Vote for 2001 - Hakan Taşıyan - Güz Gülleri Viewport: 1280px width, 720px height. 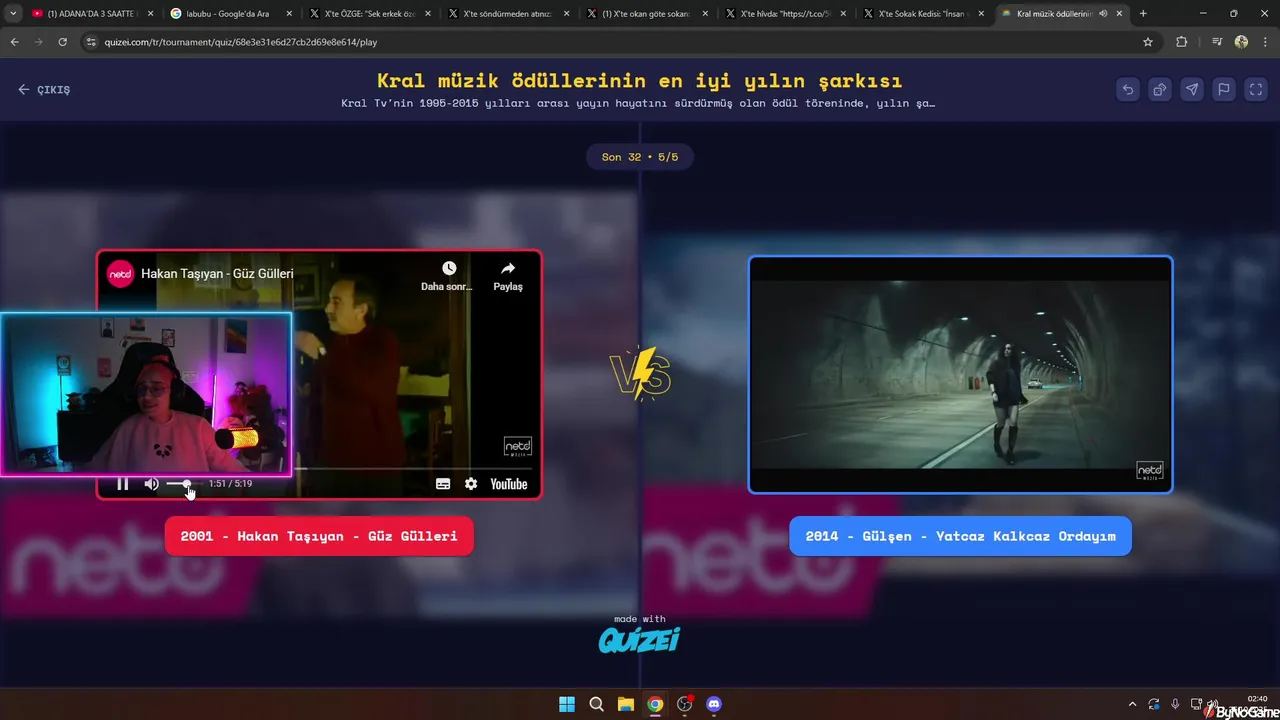pyautogui.click(x=319, y=536)
